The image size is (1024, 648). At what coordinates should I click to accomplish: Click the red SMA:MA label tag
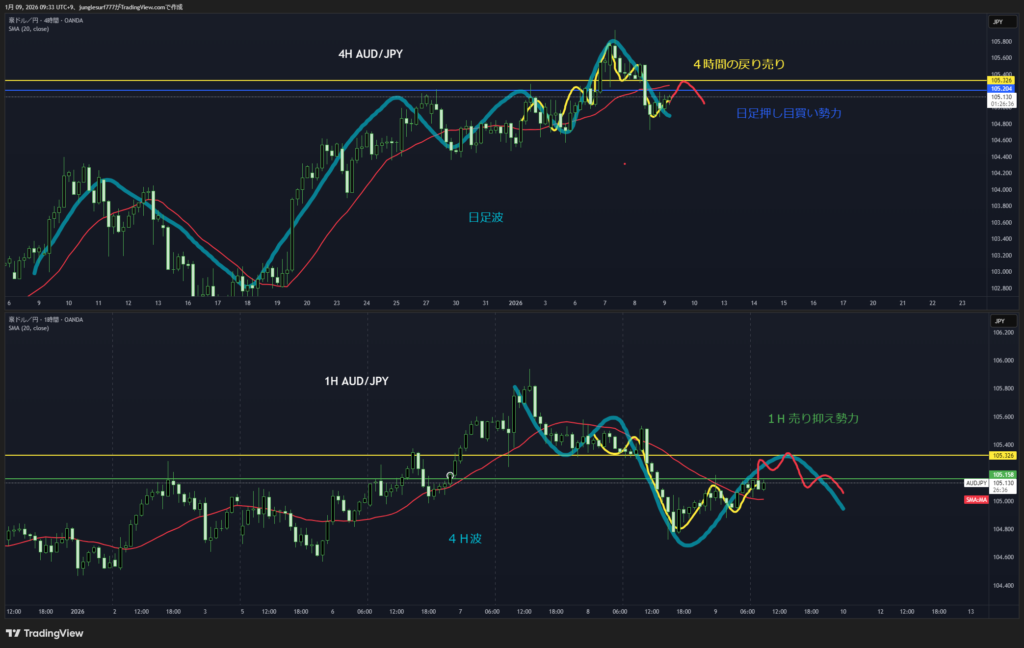976,499
